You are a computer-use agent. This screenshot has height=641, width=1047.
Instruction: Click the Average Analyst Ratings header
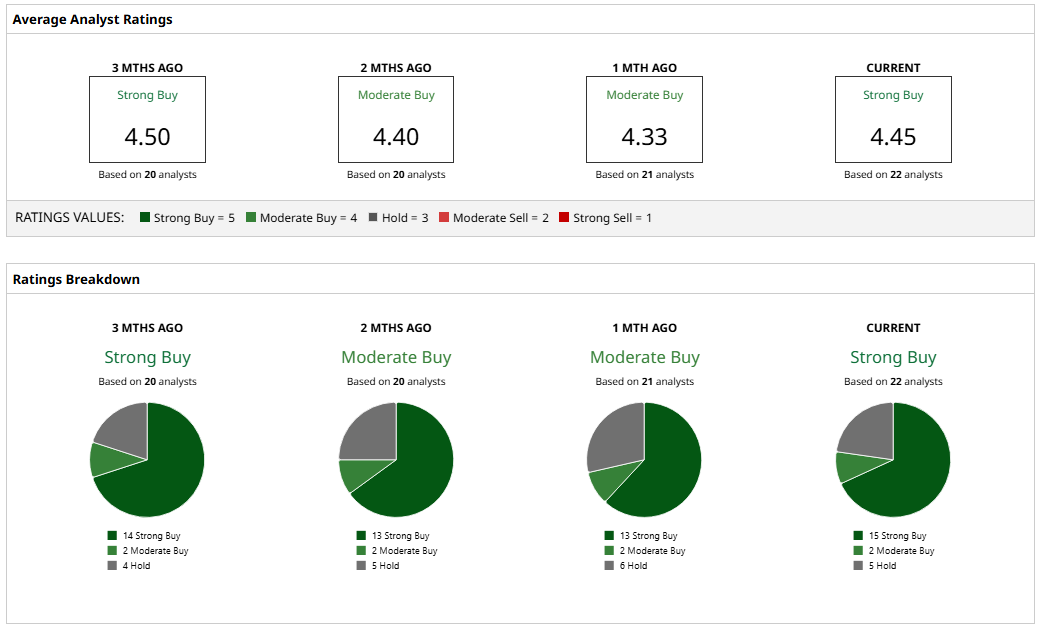tap(92, 19)
